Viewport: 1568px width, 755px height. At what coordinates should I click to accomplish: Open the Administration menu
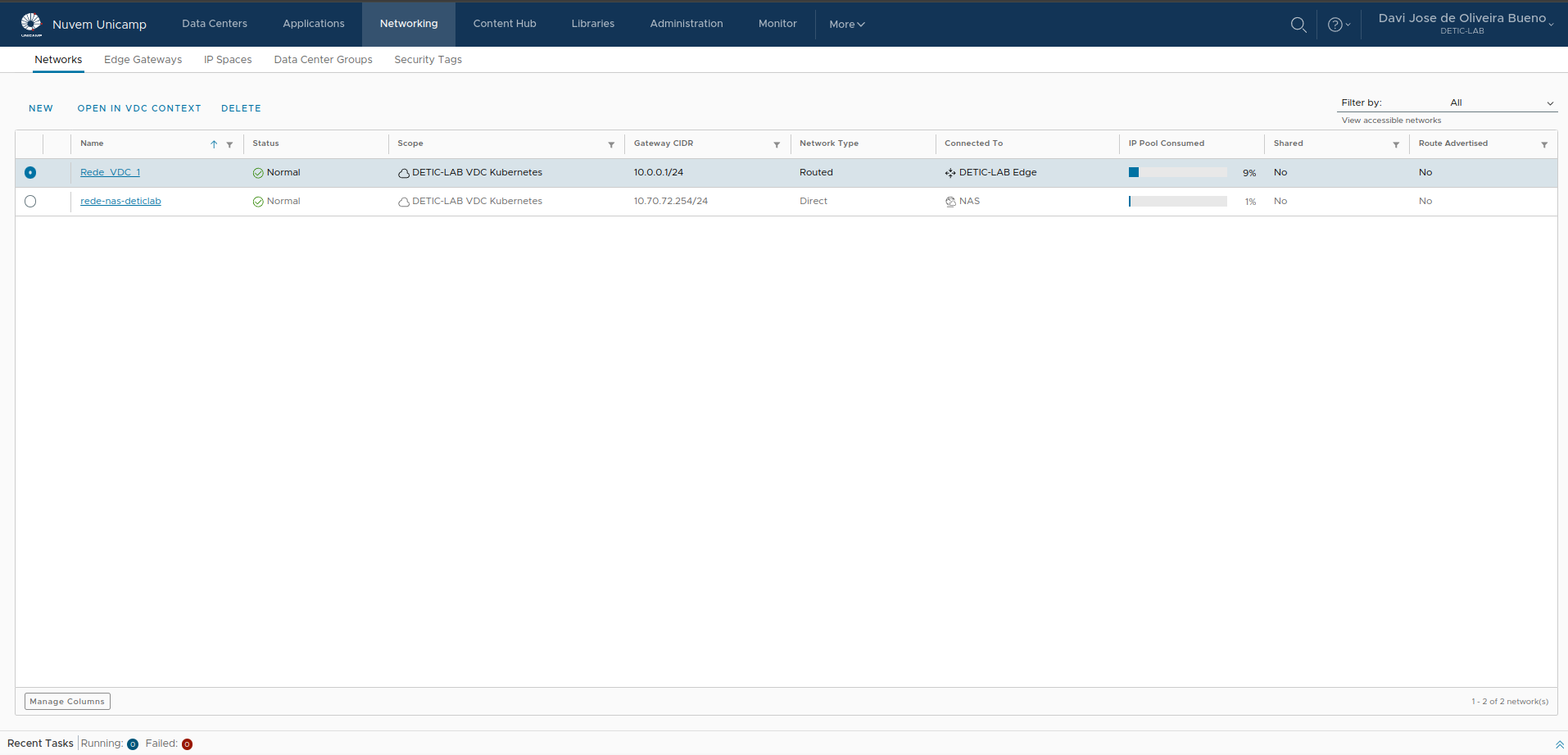pos(687,24)
